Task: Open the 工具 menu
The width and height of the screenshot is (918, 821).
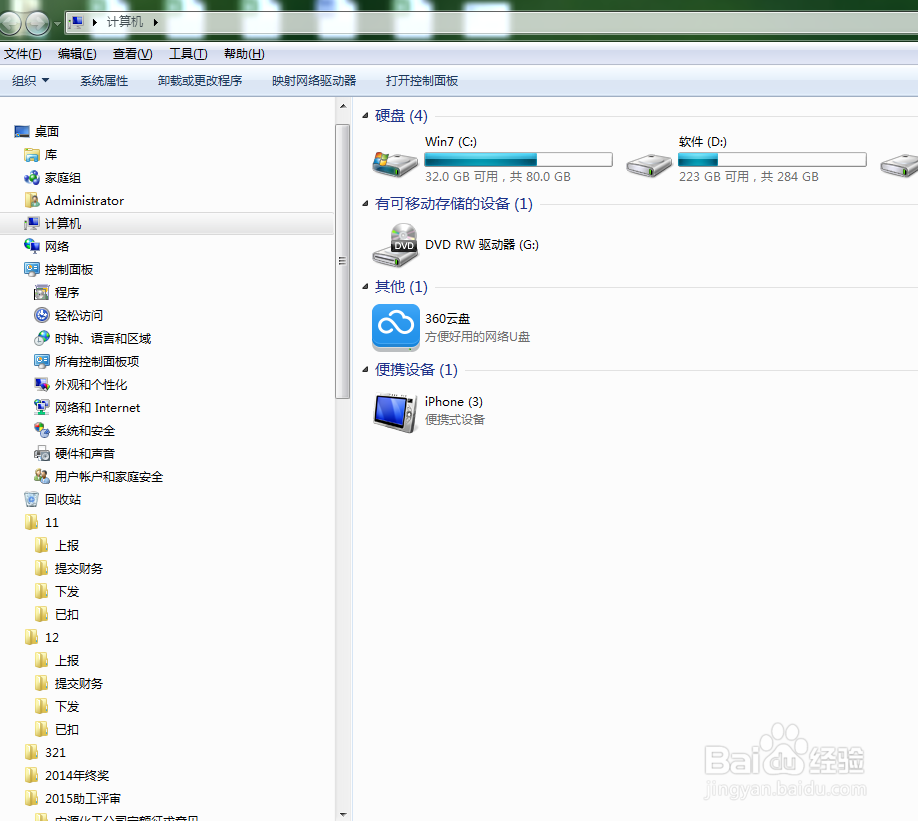Action: [x=188, y=53]
